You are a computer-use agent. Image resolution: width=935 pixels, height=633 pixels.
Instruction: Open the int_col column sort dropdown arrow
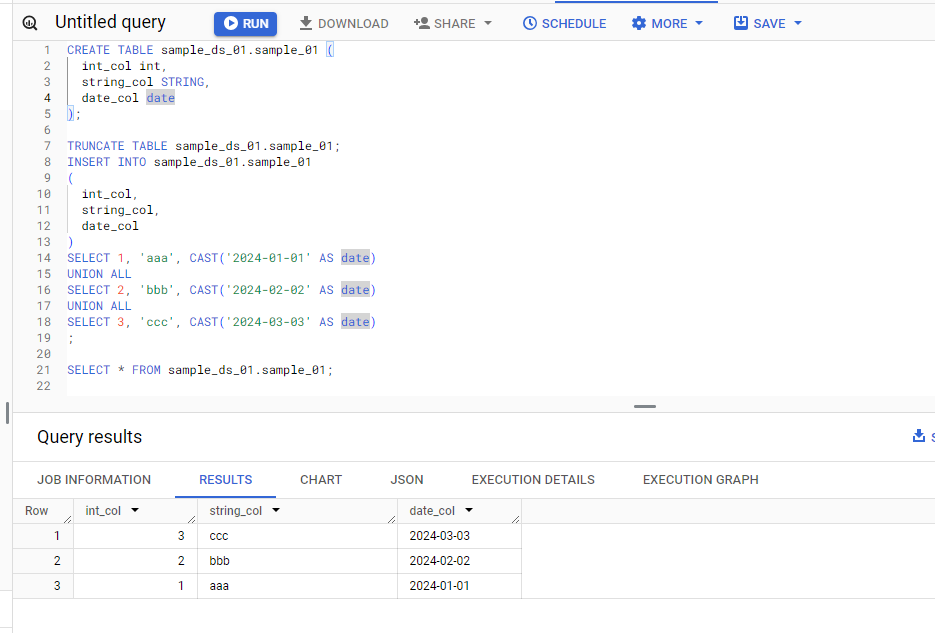coord(135,510)
